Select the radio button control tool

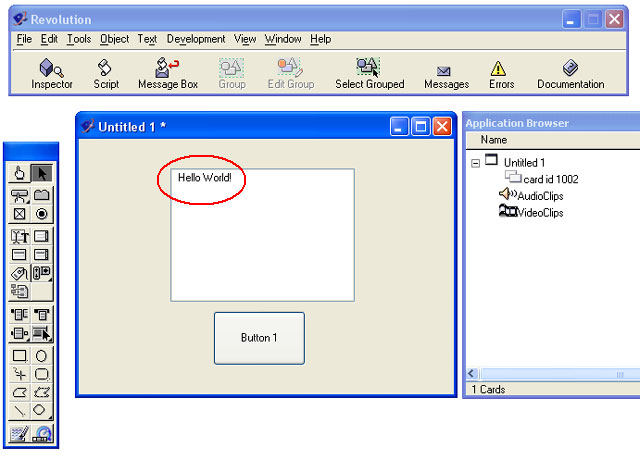[42, 214]
